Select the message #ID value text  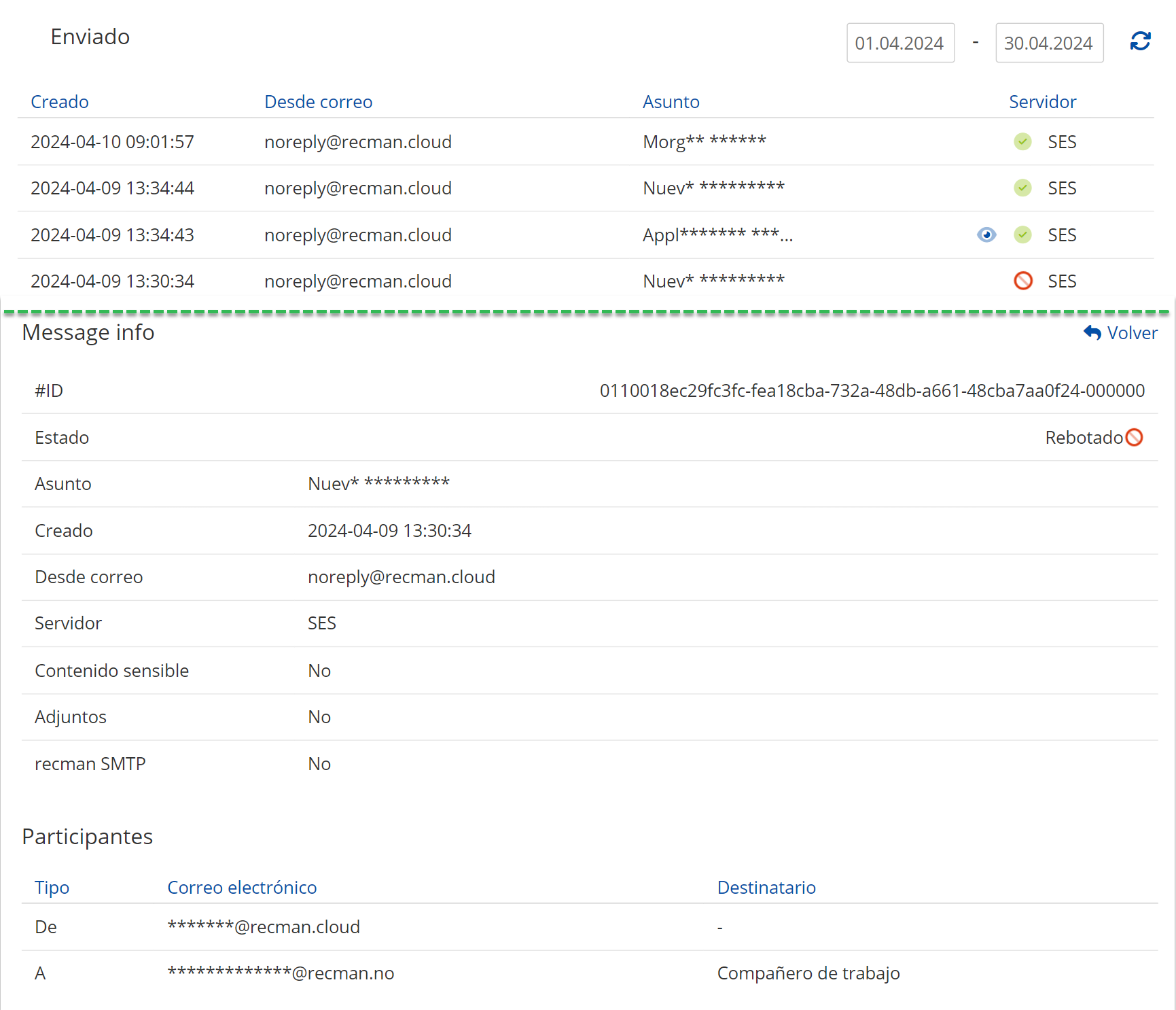click(872, 391)
